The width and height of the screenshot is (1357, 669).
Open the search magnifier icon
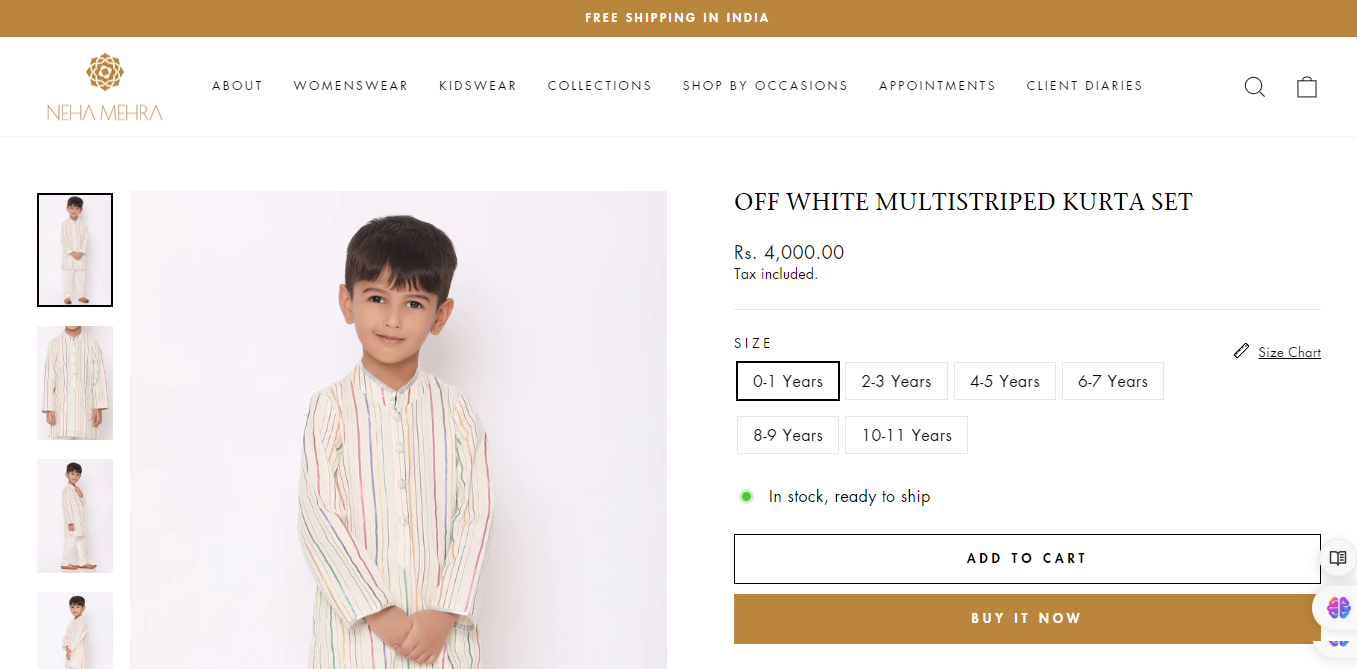[x=1254, y=87]
